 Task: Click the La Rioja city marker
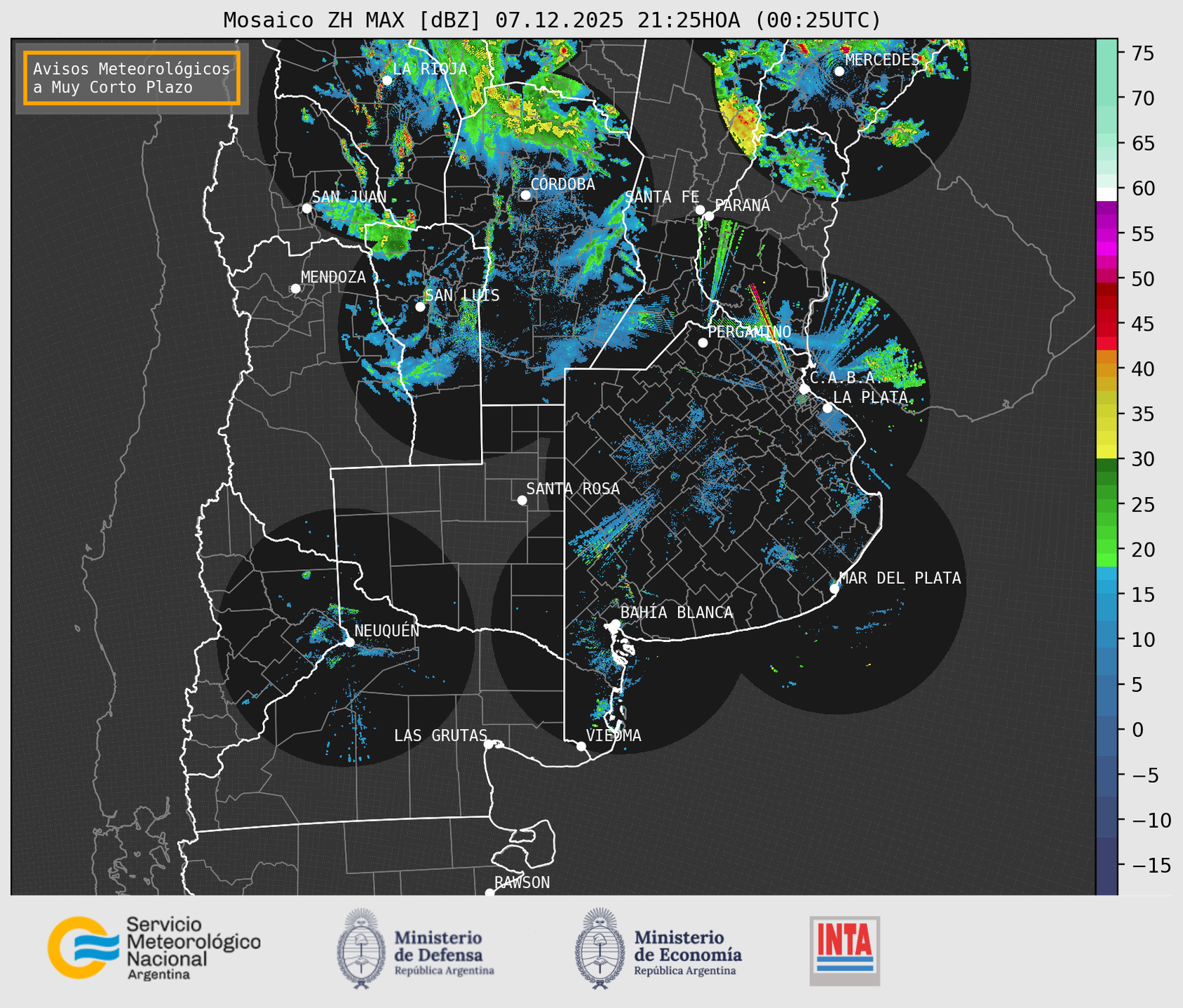click(387, 81)
